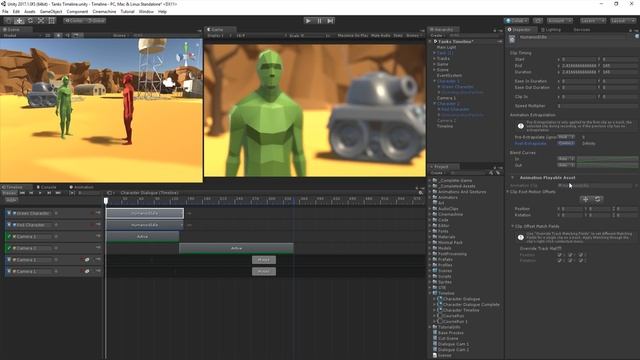Toggle Global handle rotation

(96, 20)
